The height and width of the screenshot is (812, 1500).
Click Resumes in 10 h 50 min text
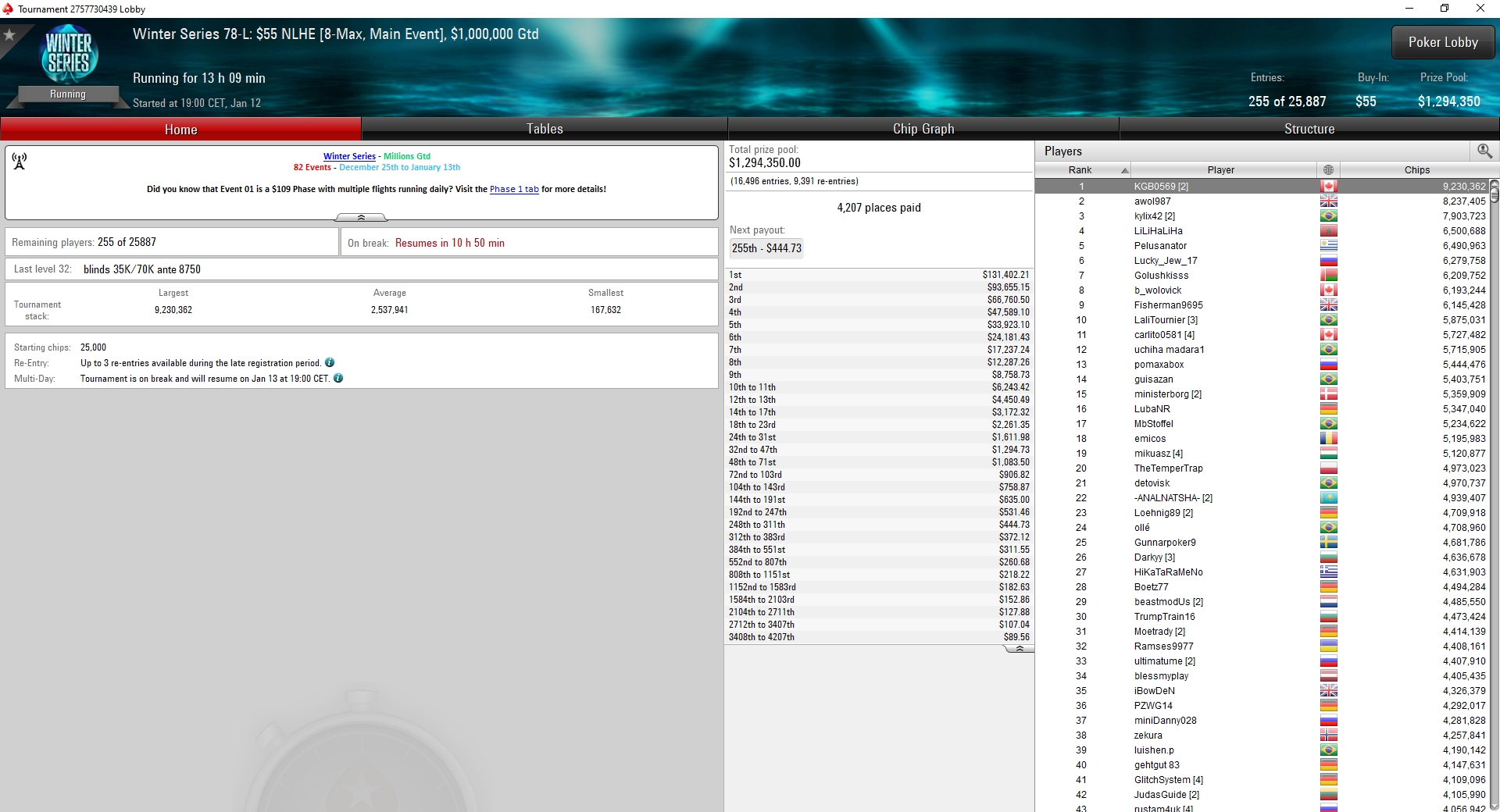pyautogui.click(x=450, y=243)
